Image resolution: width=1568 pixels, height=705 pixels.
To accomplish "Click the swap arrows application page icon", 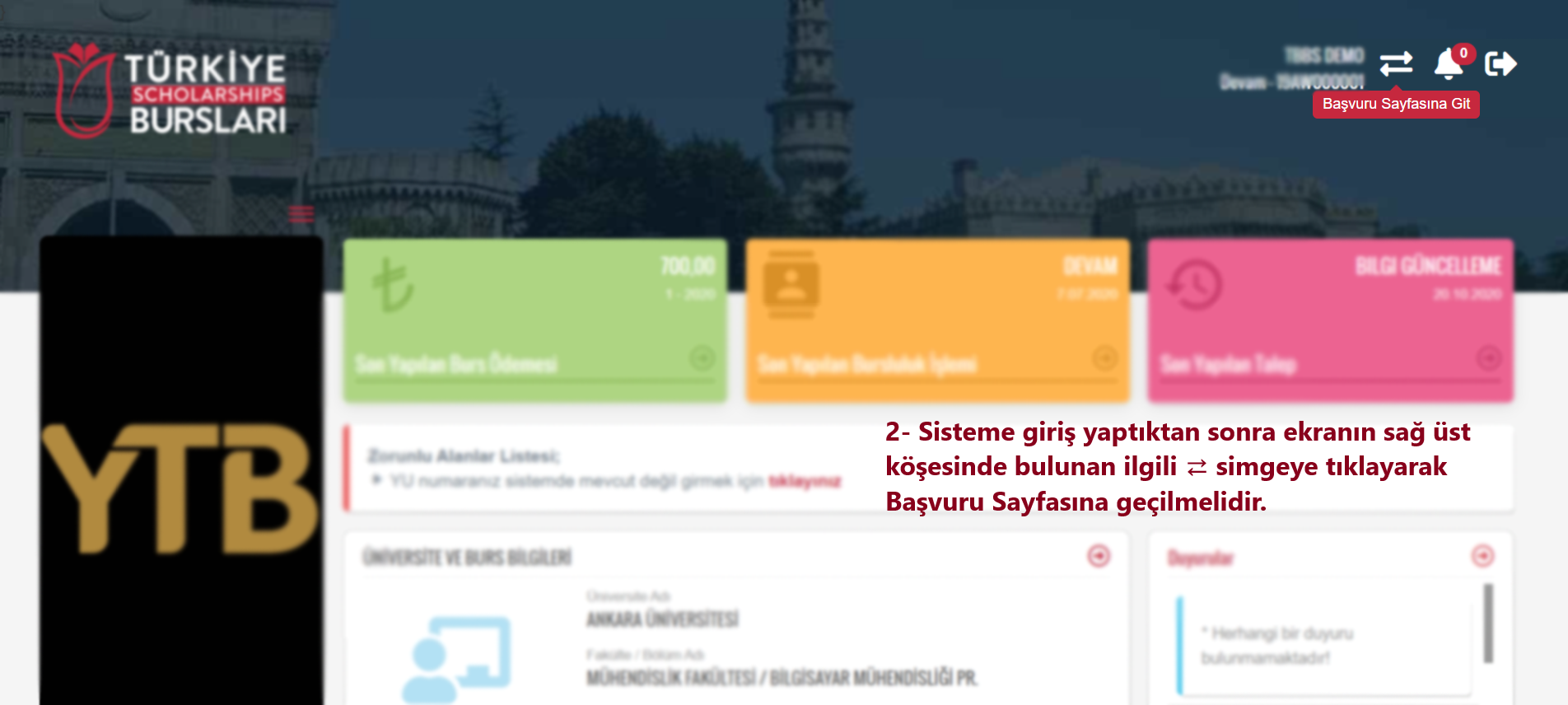I will pyautogui.click(x=1396, y=63).
